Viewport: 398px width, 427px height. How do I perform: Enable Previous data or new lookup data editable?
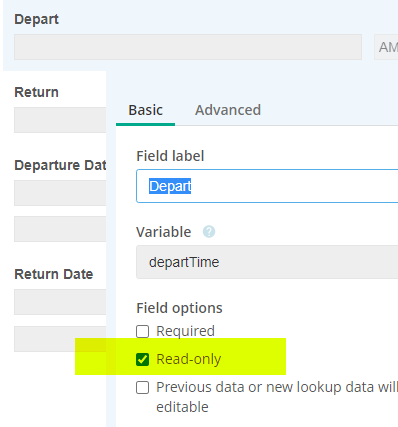pos(142,388)
